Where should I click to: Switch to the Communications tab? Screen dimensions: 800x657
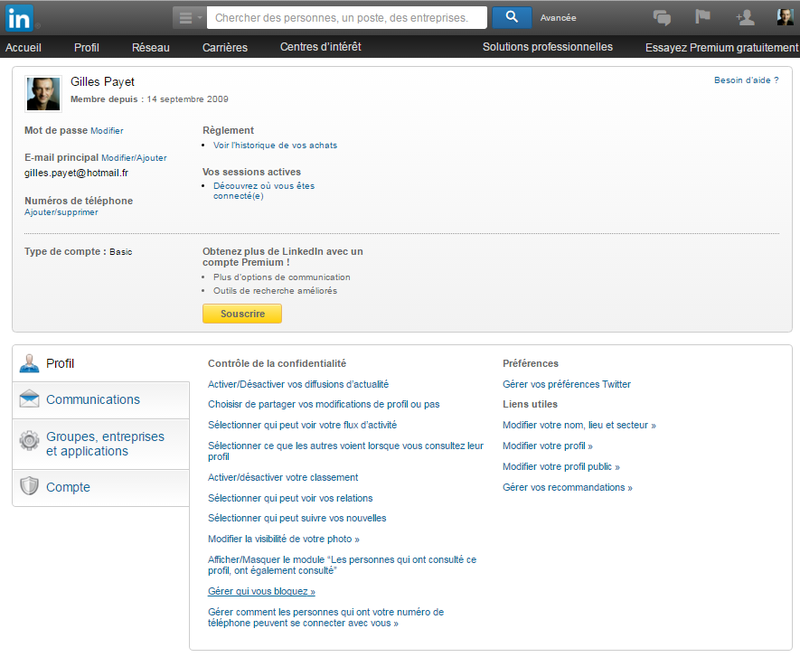(101, 400)
